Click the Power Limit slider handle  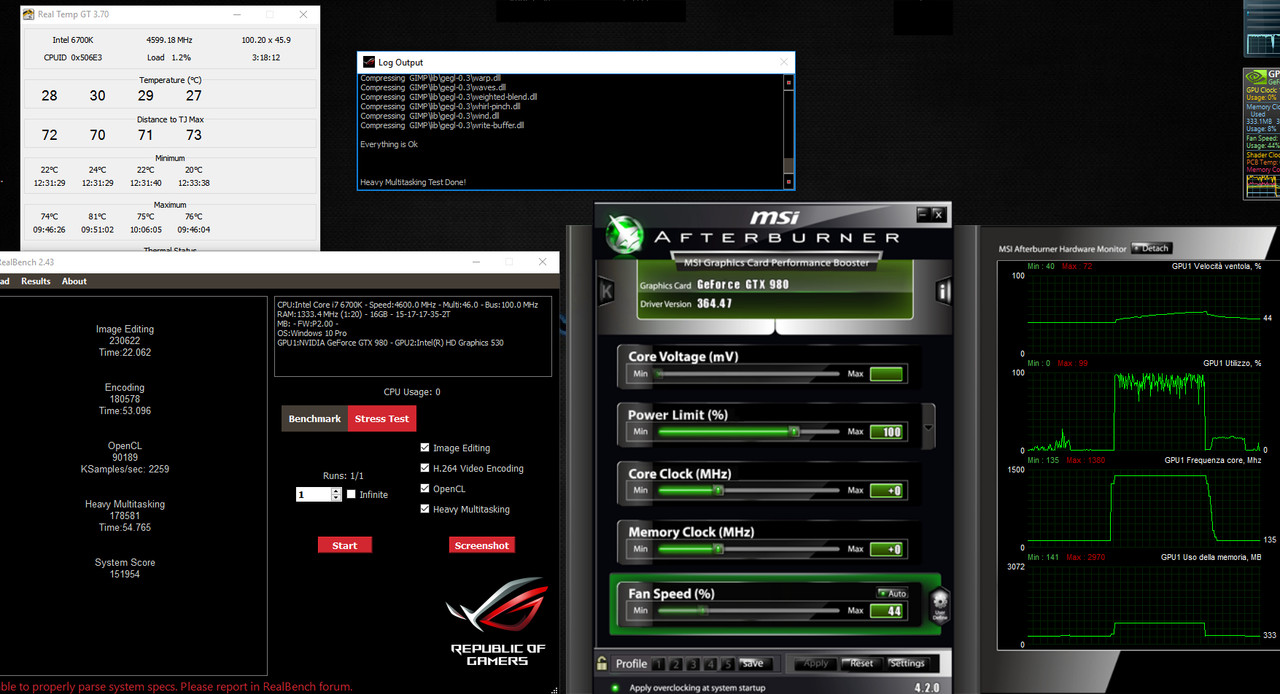pos(795,432)
